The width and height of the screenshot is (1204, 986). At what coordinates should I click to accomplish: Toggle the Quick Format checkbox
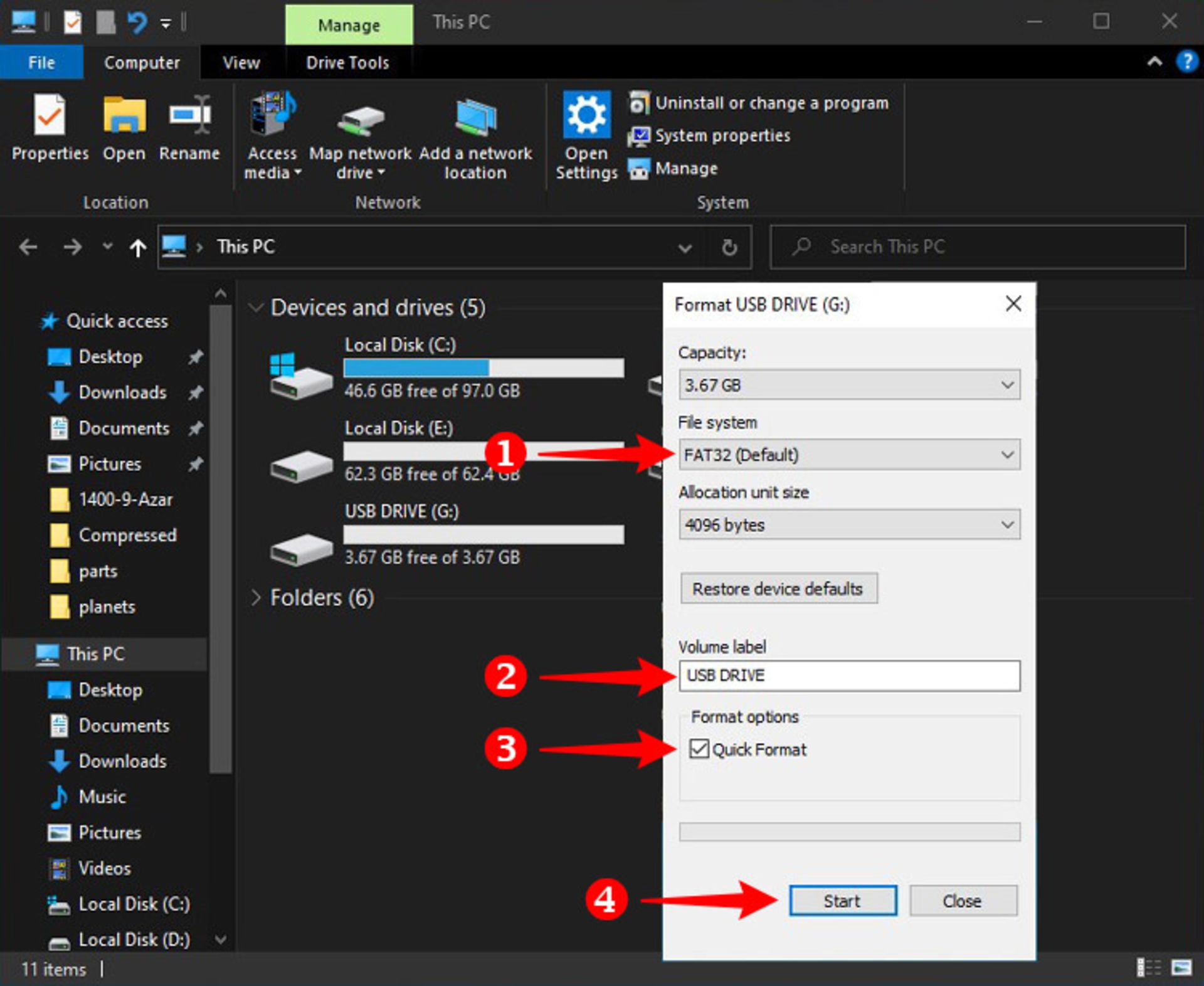click(699, 749)
